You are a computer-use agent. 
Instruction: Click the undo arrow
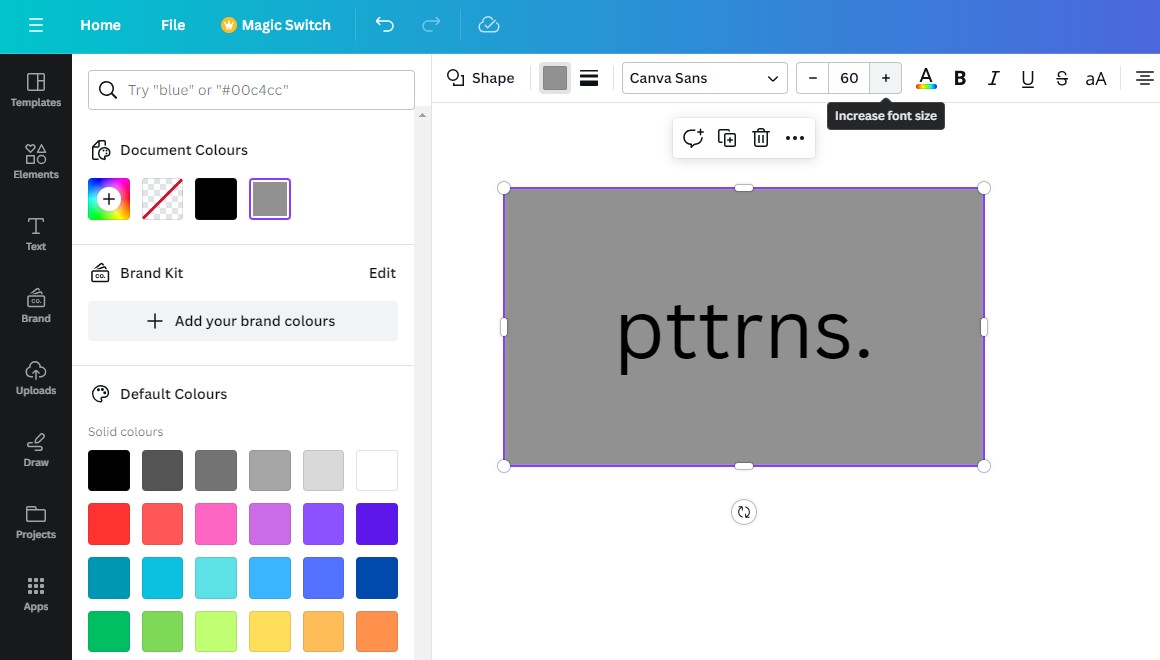click(x=385, y=24)
